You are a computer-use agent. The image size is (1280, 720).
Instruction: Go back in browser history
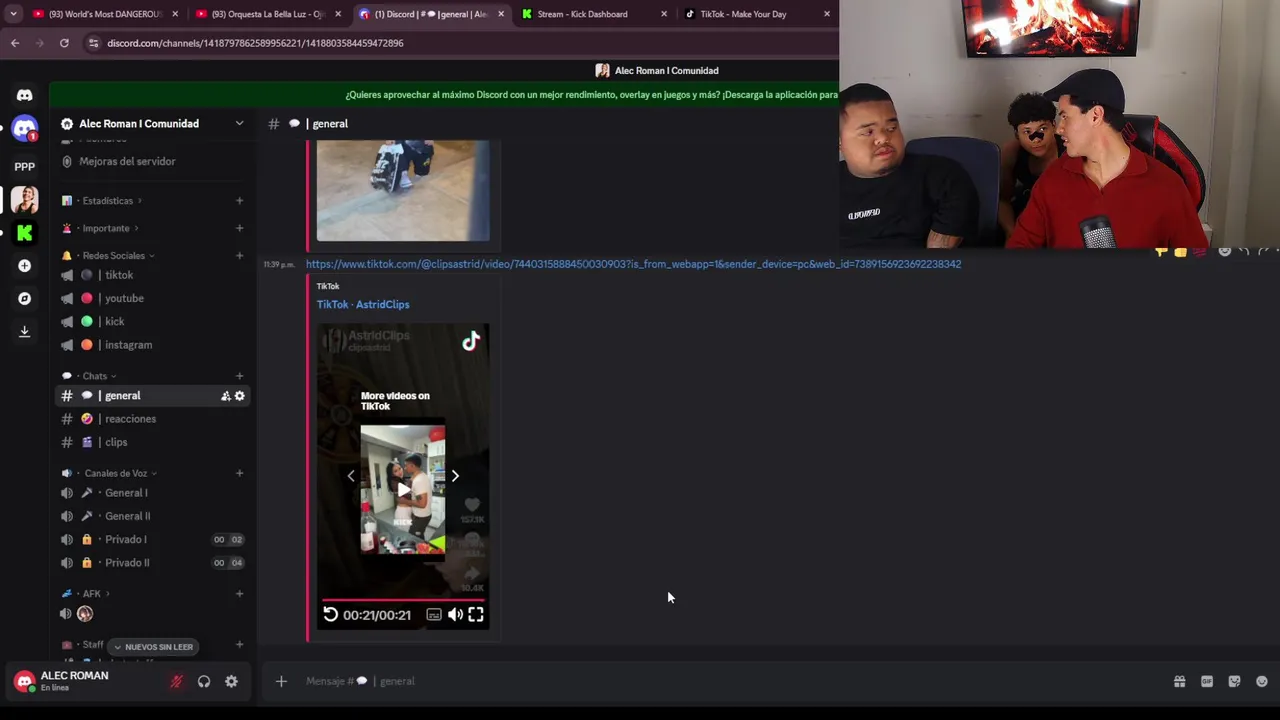[15, 43]
